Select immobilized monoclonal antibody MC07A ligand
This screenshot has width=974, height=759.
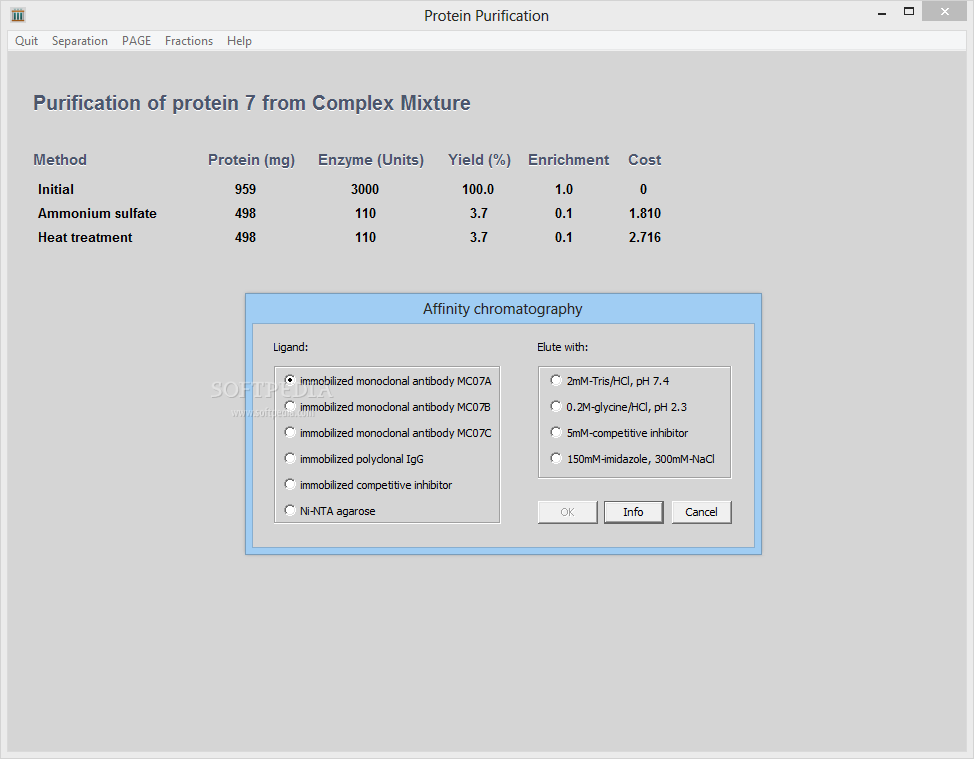(388, 381)
